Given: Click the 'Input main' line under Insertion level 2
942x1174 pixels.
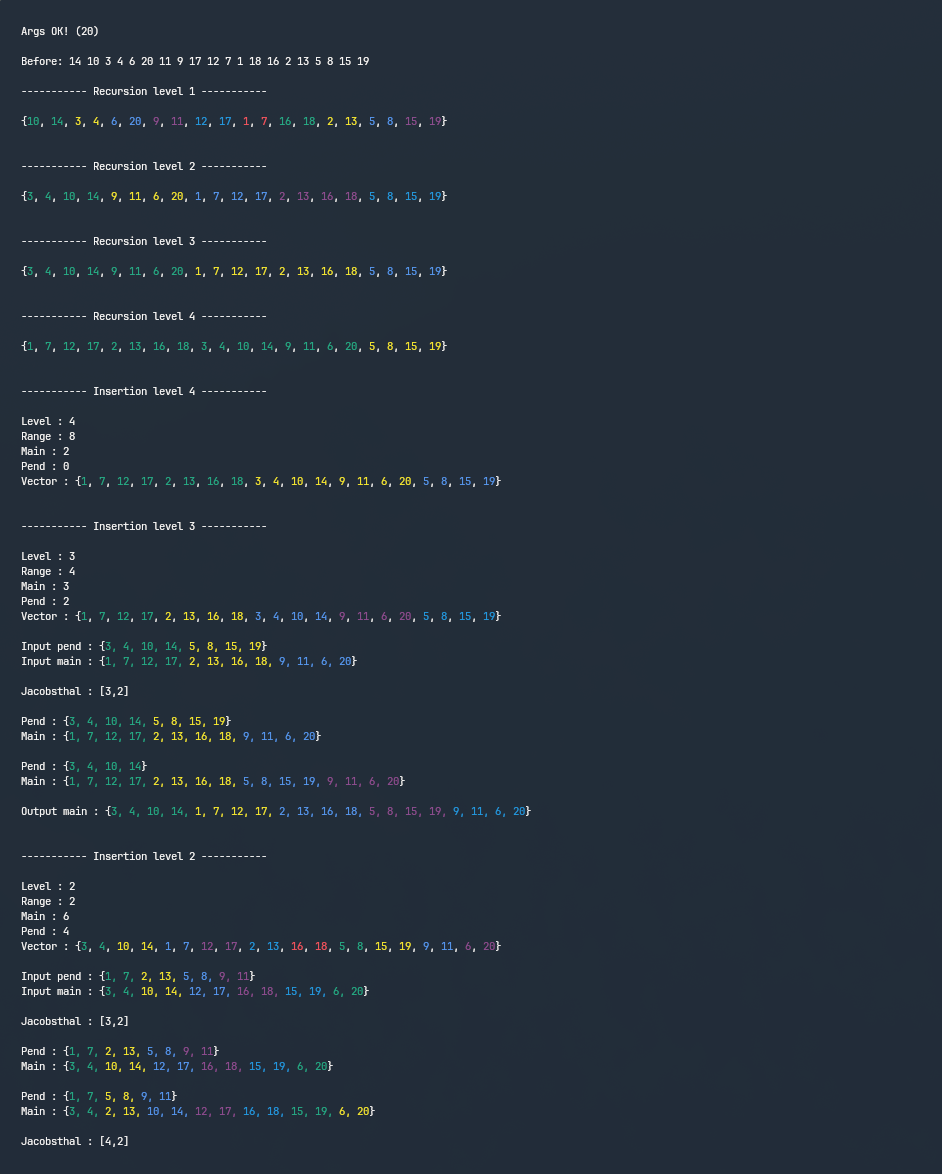Looking at the screenshot, I should point(195,991).
